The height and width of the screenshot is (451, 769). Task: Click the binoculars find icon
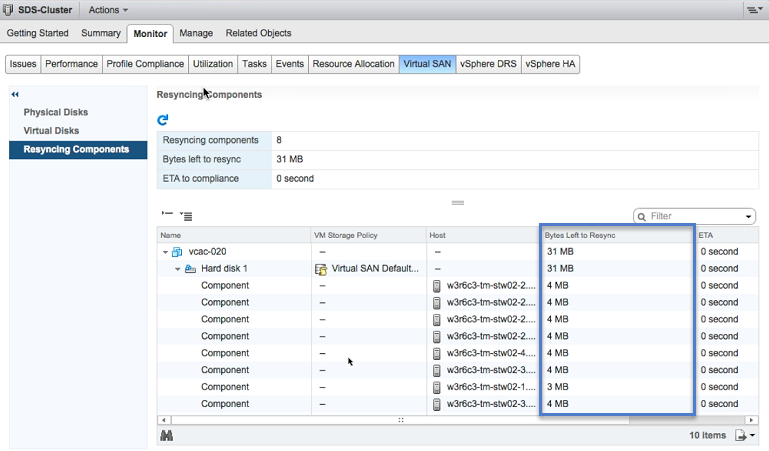166,436
